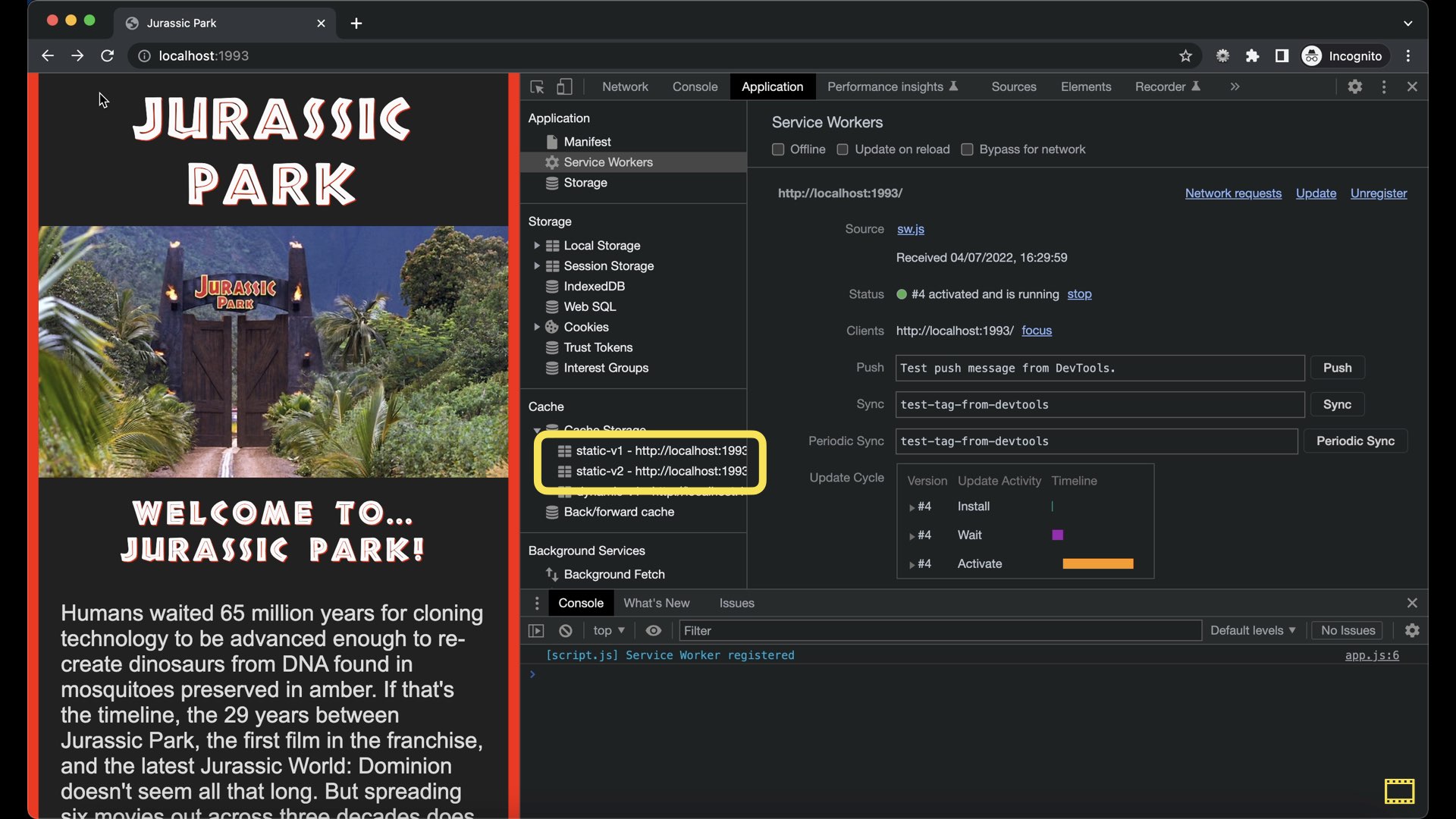Reload the page
This screenshot has width=1456, height=819.
point(108,56)
